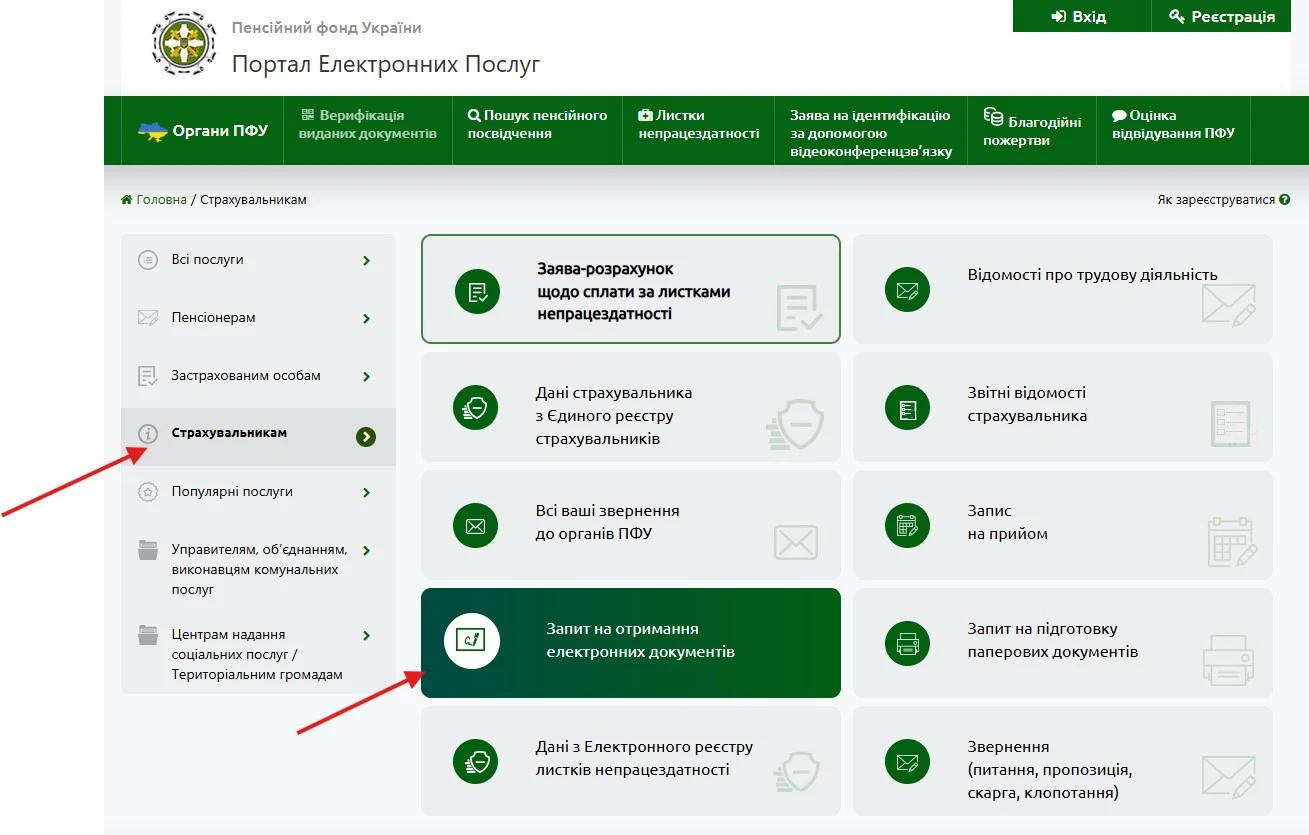The width and height of the screenshot is (1309, 835).
Task: Open Органи ПФУ menu item
Action: [203, 131]
